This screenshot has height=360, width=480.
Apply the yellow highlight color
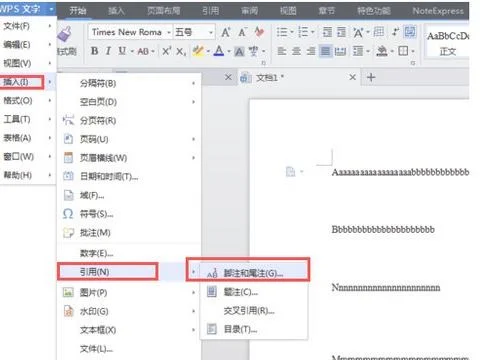(x=198, y=51)
